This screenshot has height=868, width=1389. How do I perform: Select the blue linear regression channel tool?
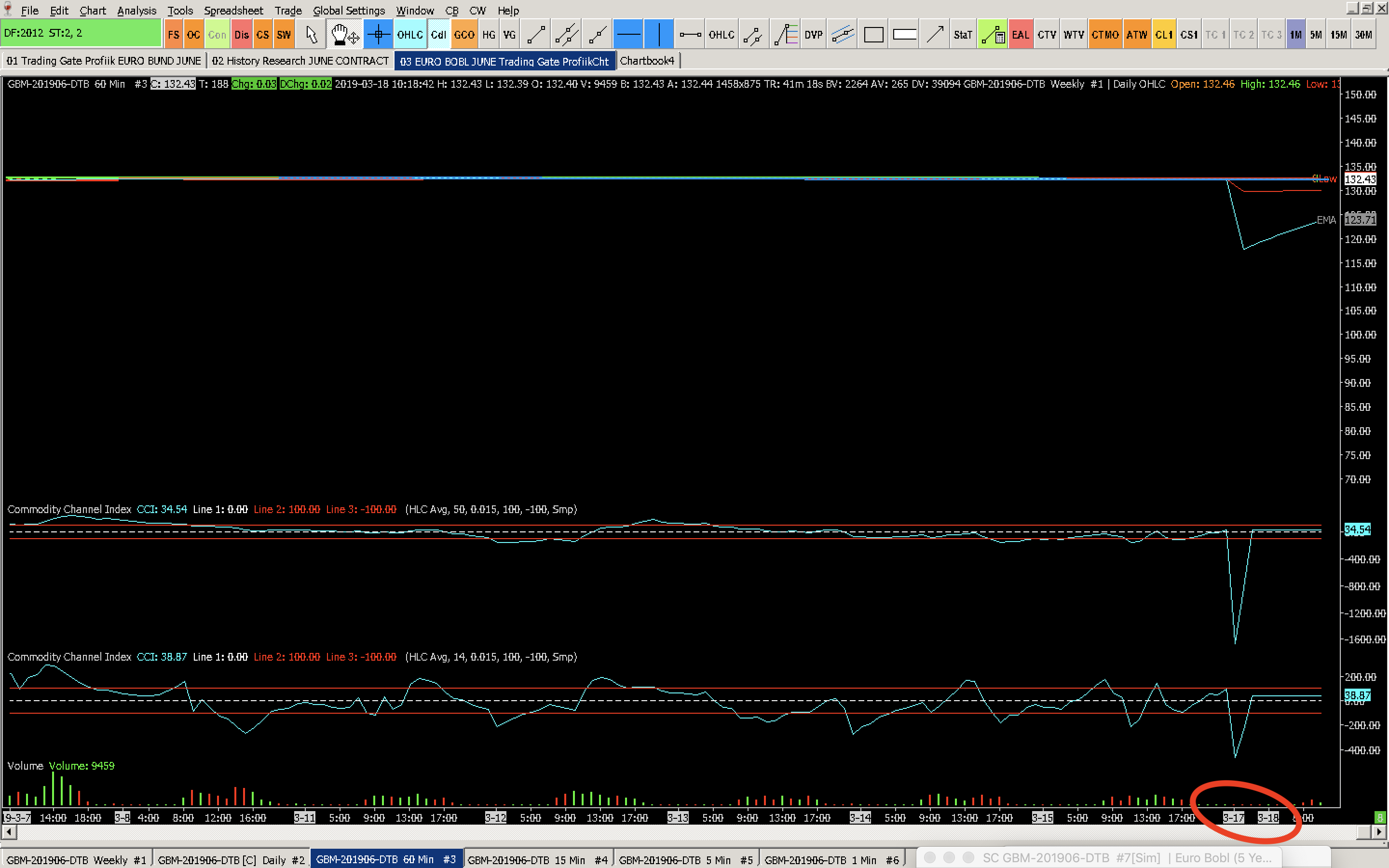click(x=843, y=34)
